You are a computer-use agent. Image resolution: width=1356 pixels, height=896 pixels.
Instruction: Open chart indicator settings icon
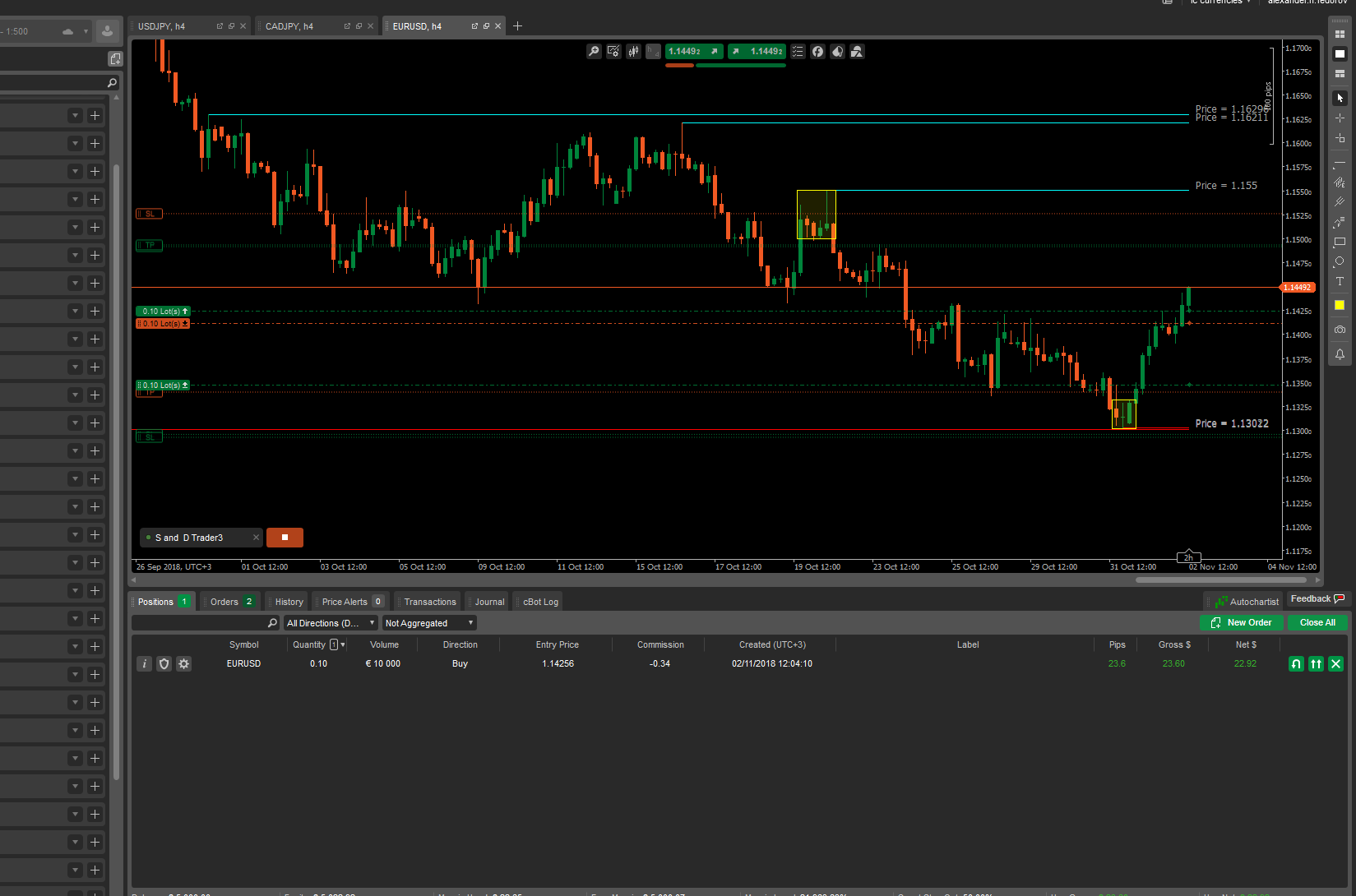pyautogui.click(x=613, y=52)
